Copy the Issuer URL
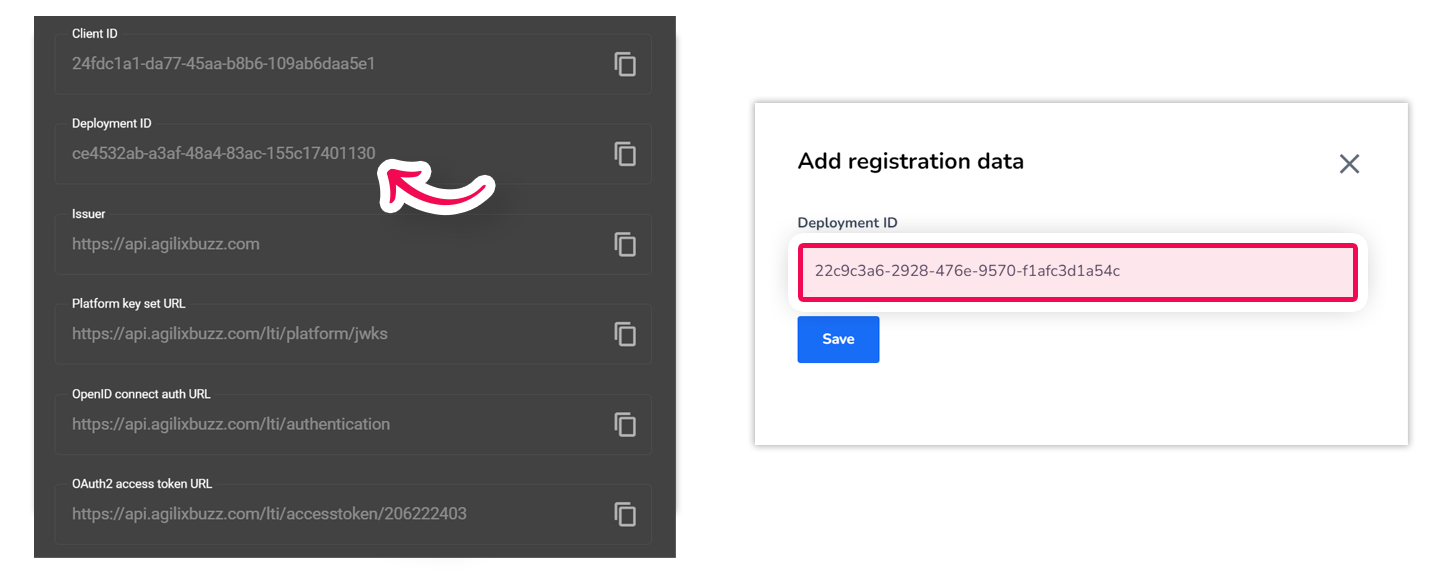 pos(625,244)
